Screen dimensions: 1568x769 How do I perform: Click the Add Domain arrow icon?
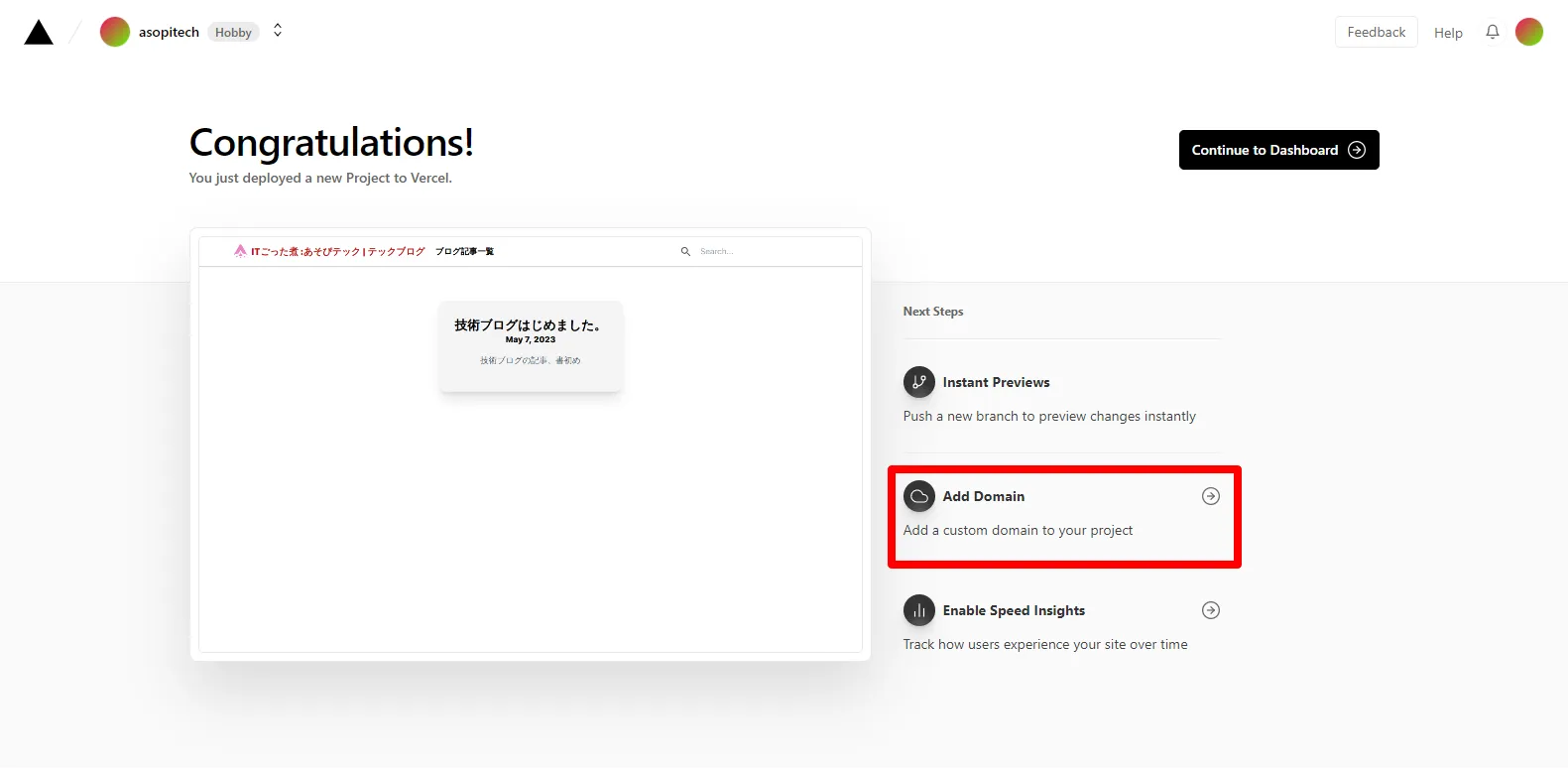click(x=1210, y=496)
